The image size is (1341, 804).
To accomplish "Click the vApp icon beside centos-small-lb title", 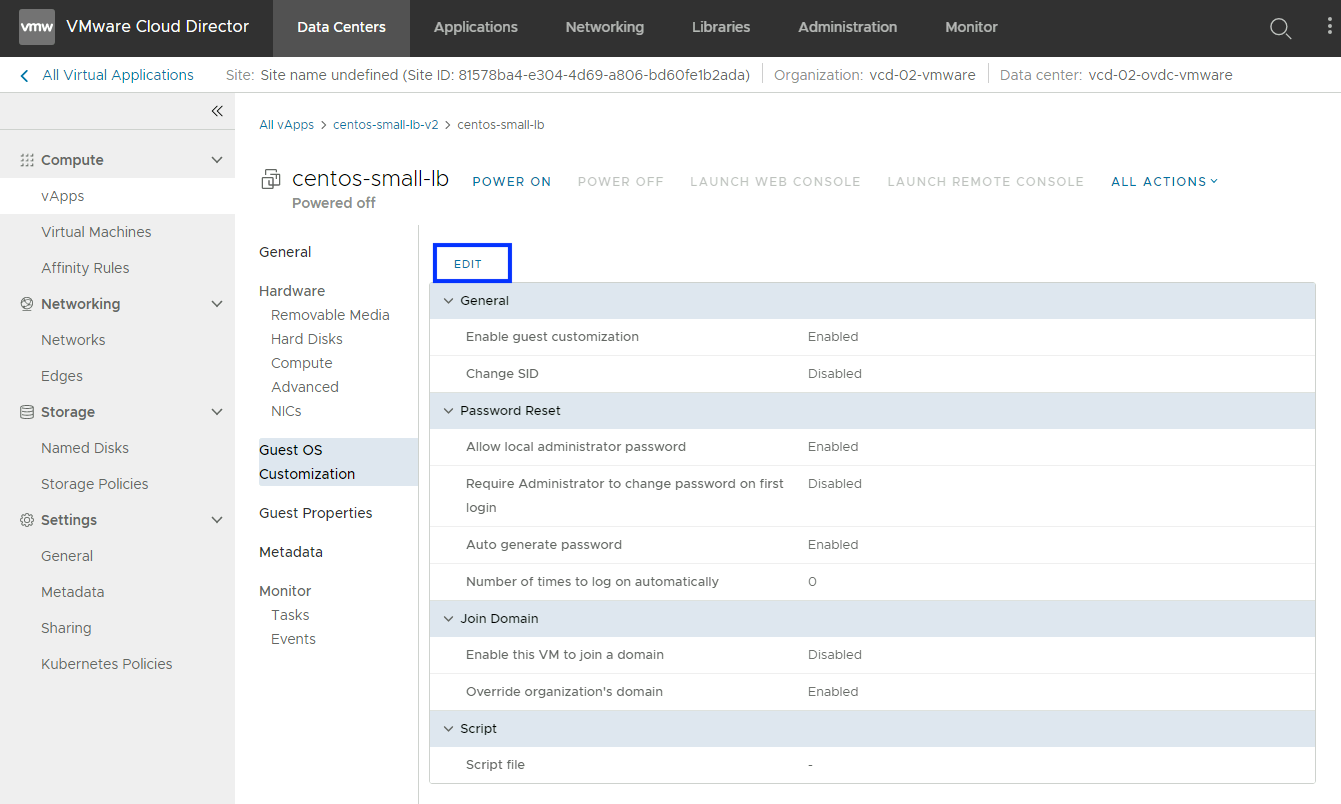I will 271,180.
